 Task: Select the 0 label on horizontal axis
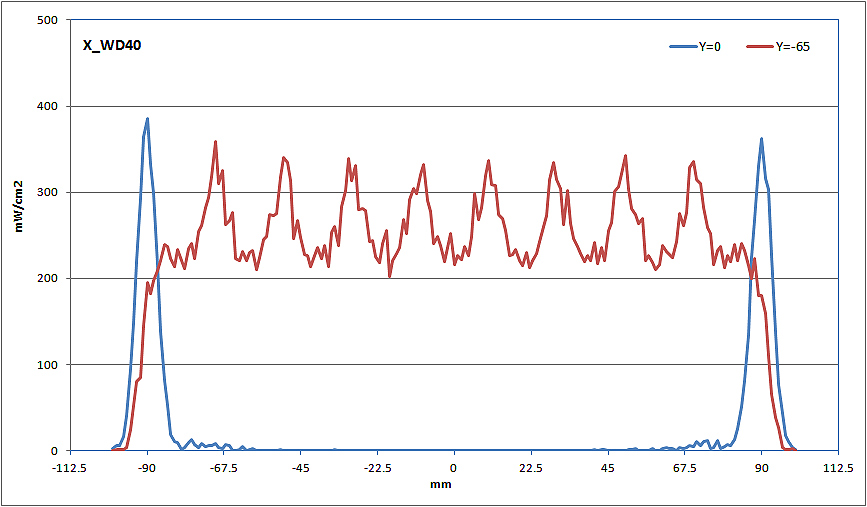(453, 467)
